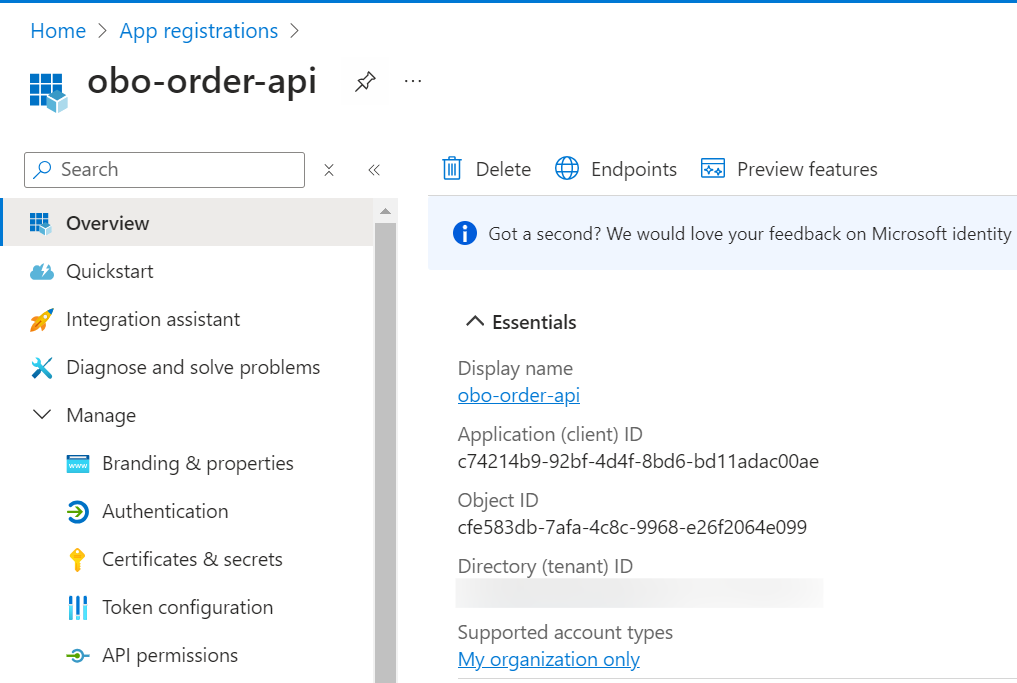The width and height of the screenshot is (1017, 683).
Task: Click the obo-order-api page title
Action: 202,82
